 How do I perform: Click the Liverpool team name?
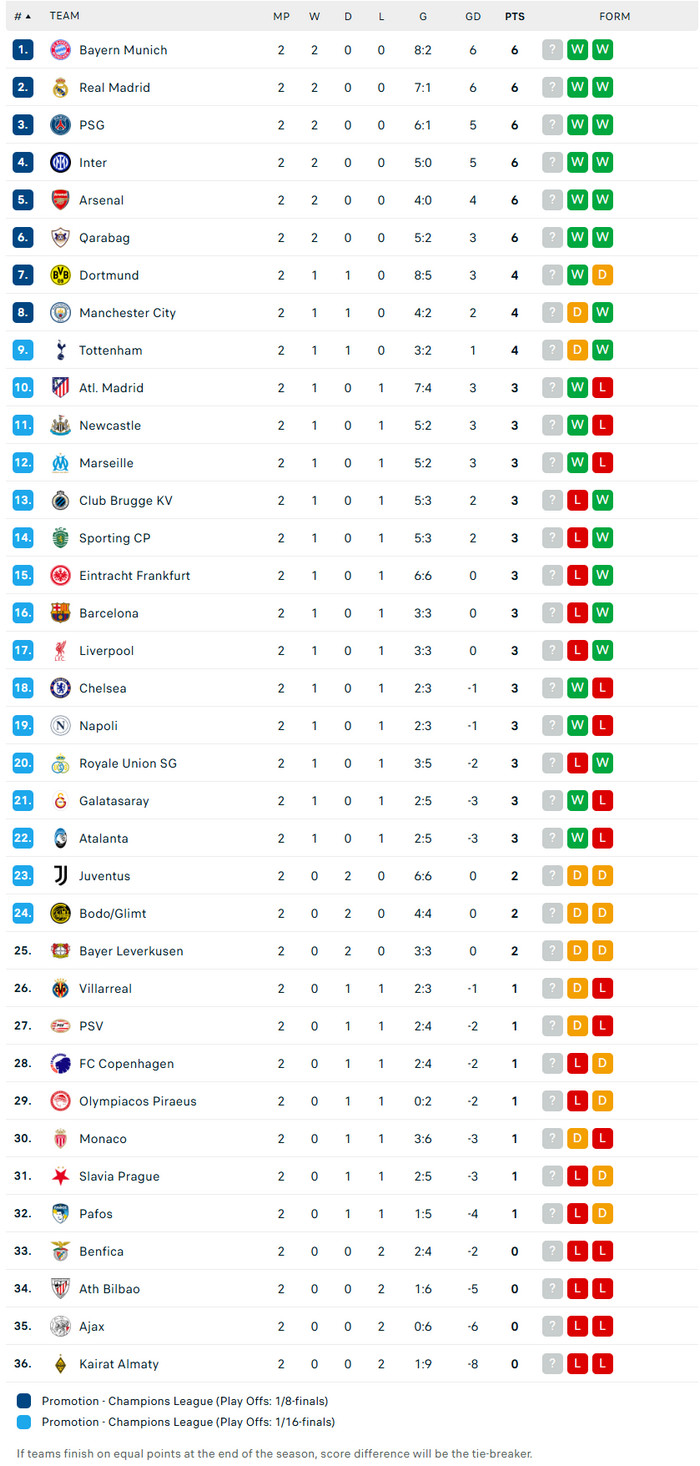point(106,651)
